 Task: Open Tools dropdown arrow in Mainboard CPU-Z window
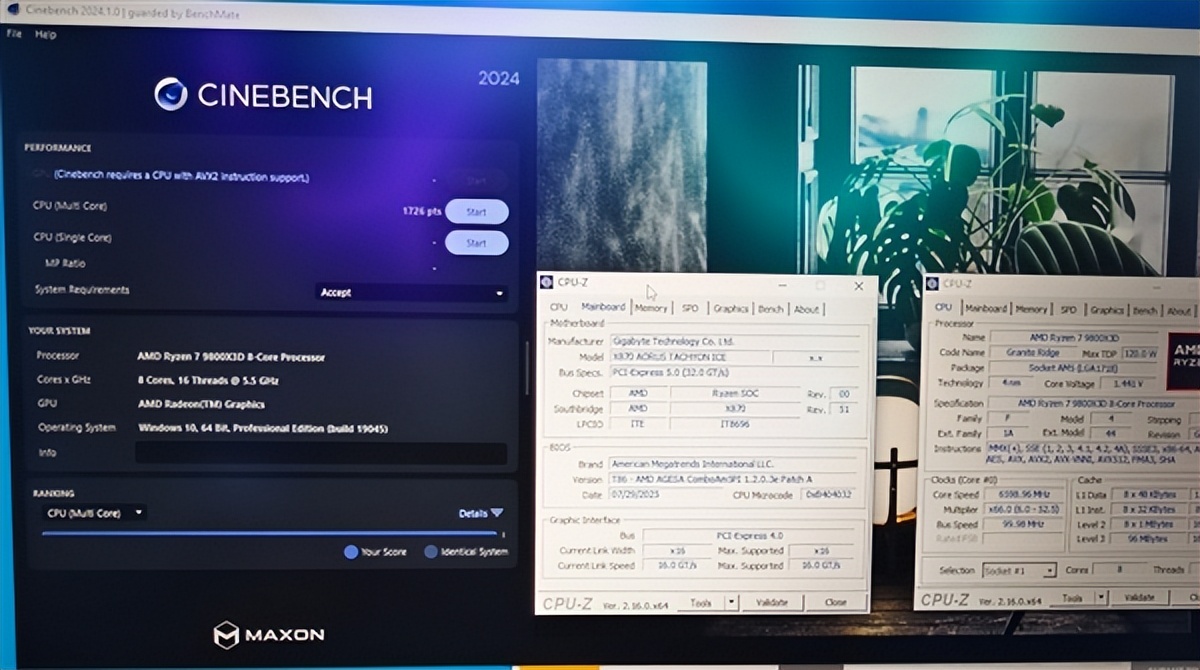pyautogui.click(x=732, y=603)
